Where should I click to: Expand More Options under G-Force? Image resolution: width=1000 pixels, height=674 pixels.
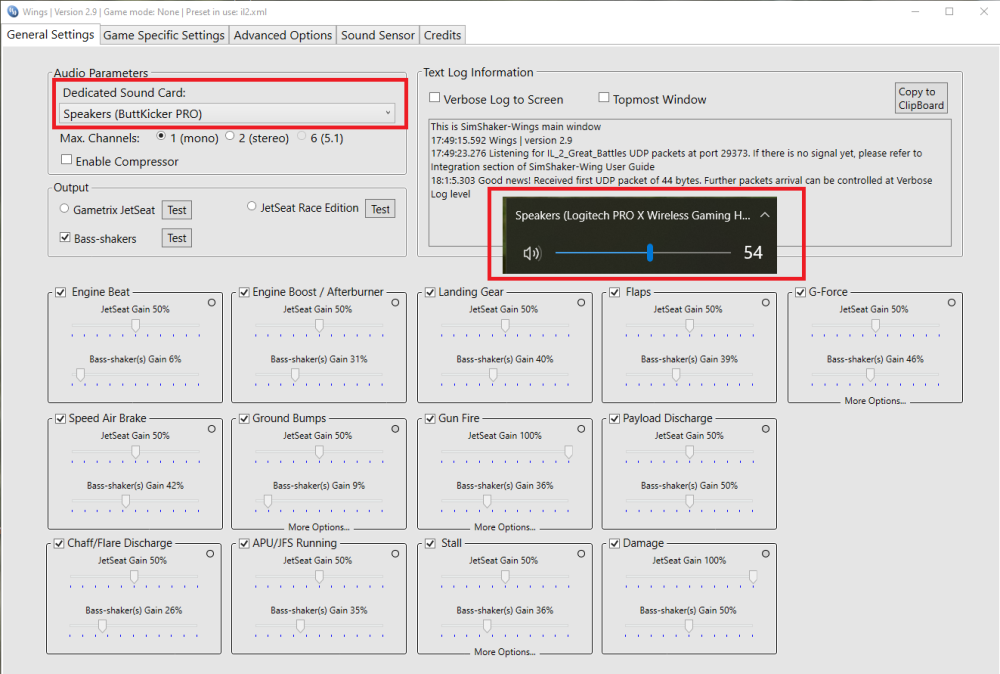tap(875, 401)
